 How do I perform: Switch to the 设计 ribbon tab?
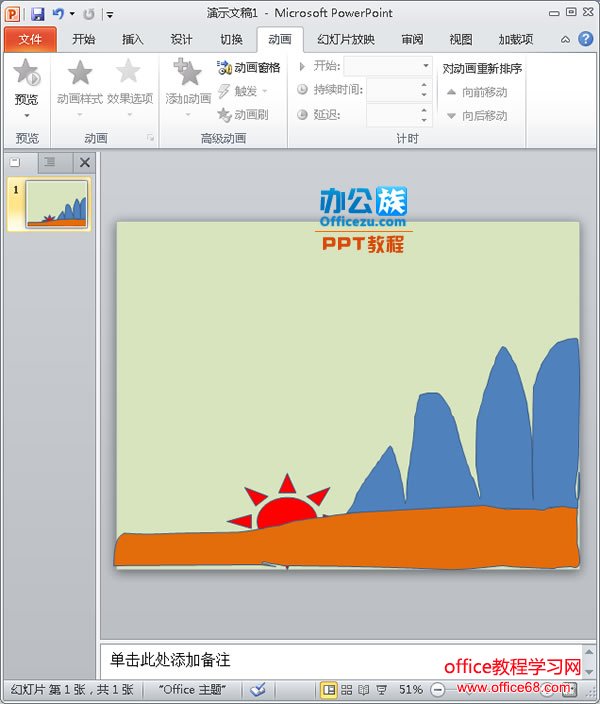click(181, 40)
